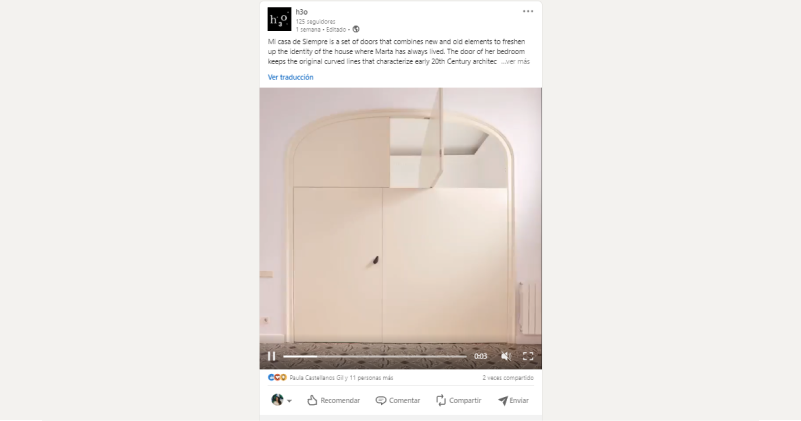Click the 'Ver traducción' link
Screen dimensions: 801x421
click(x=291, y=77)
